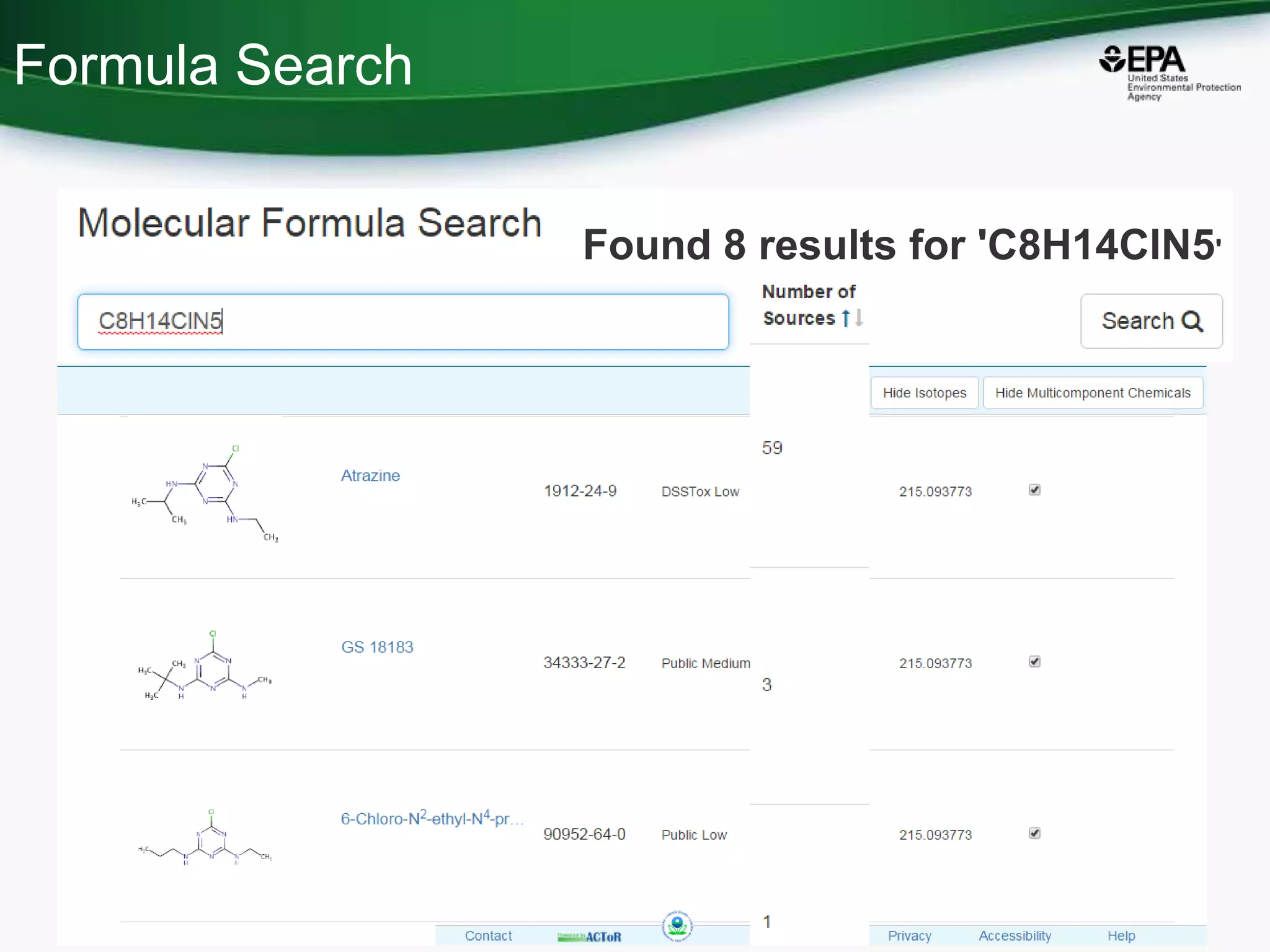
Task: Click the Atrazine structure image
Action: (x=205, y=494)
